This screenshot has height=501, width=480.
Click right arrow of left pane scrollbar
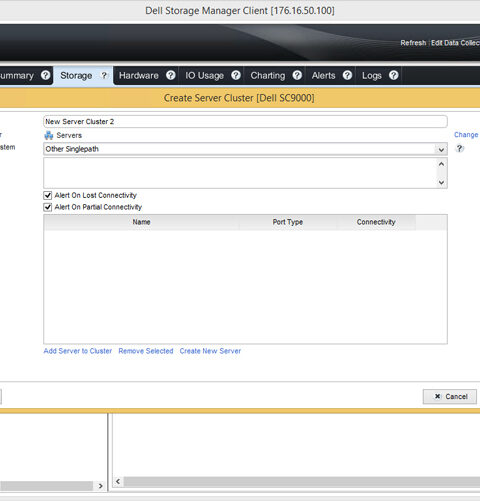click(x=100, y=486)
